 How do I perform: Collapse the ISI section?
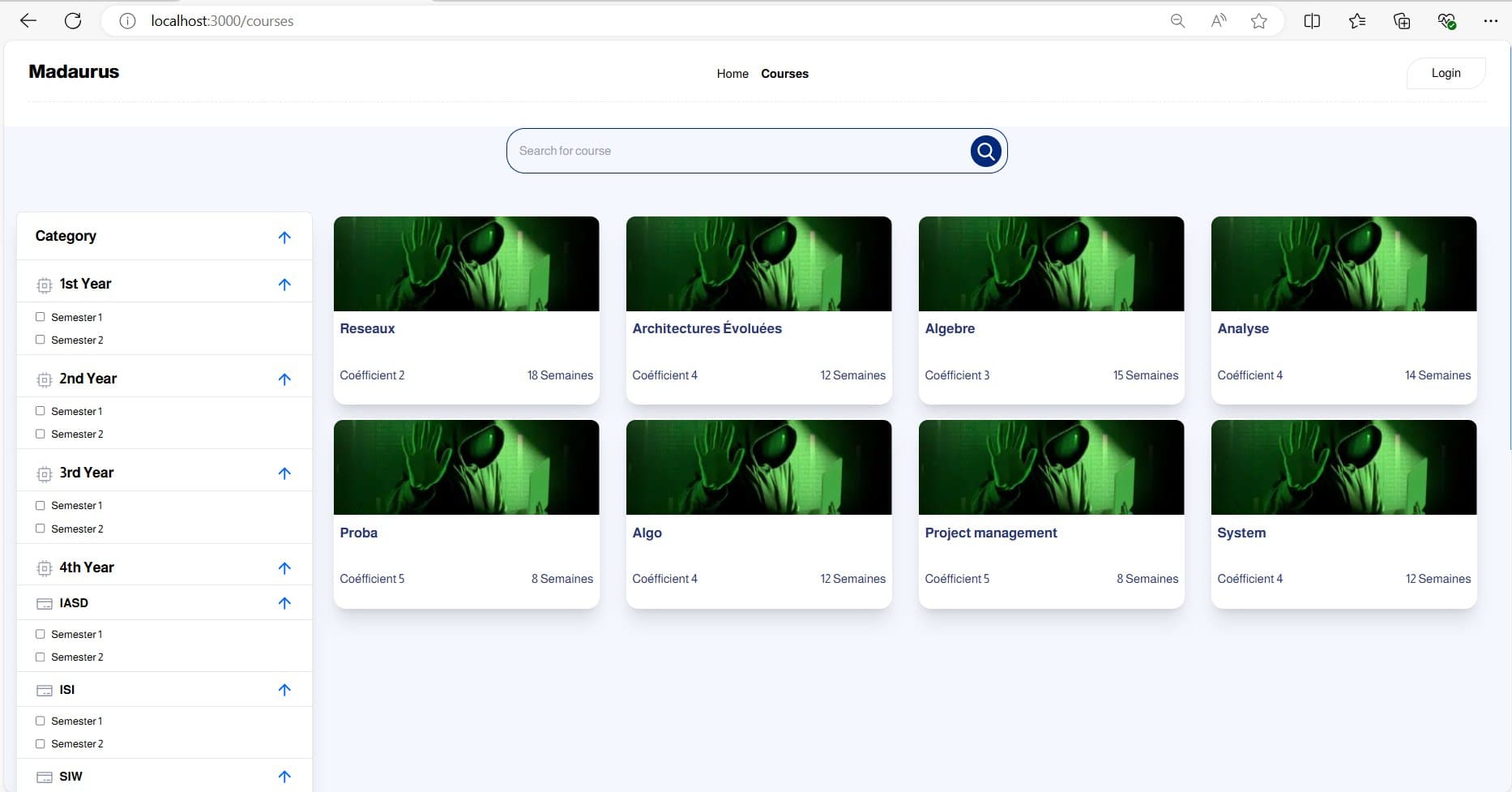[284, 690]
